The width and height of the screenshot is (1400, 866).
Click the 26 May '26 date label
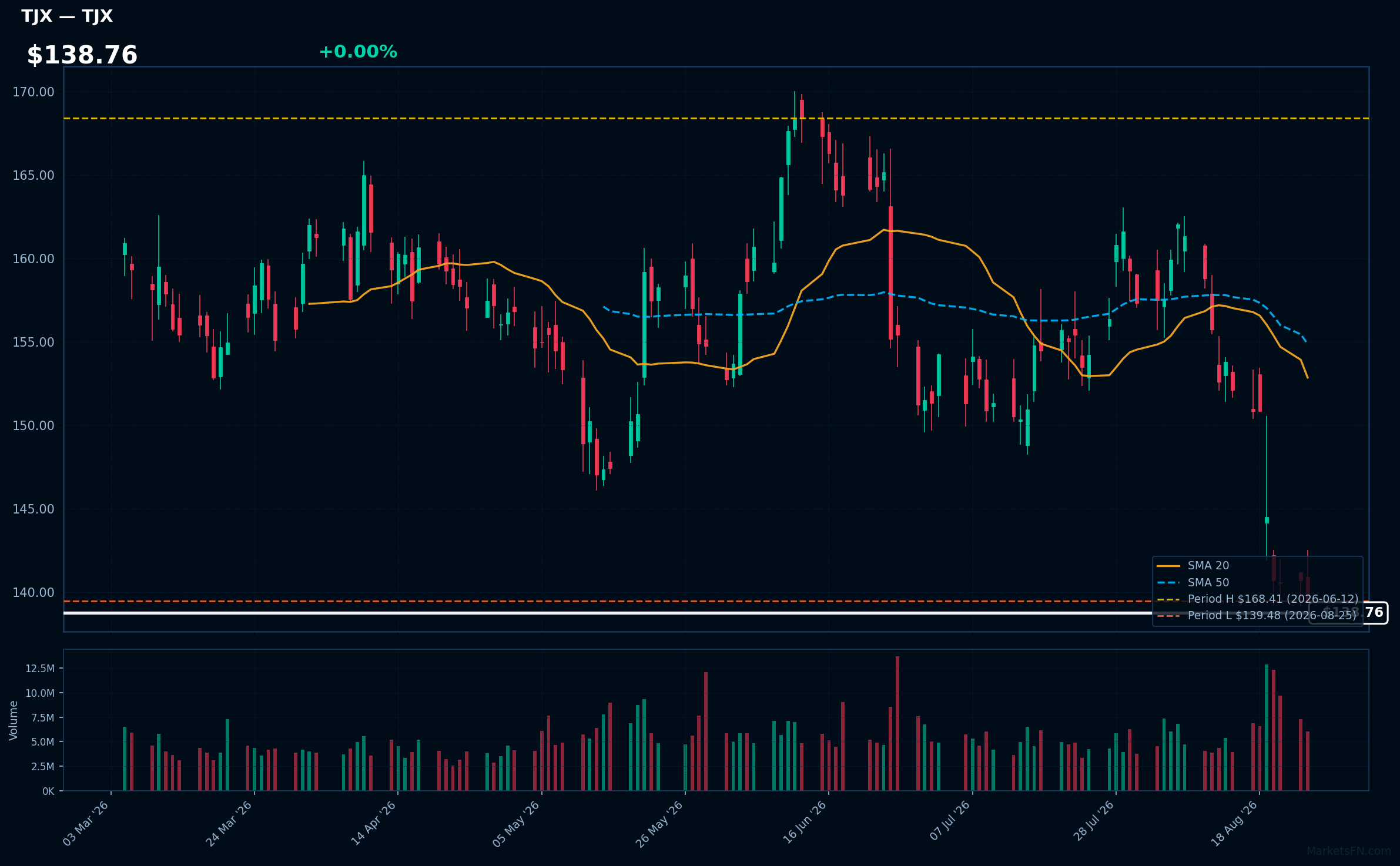click(659, 823)
